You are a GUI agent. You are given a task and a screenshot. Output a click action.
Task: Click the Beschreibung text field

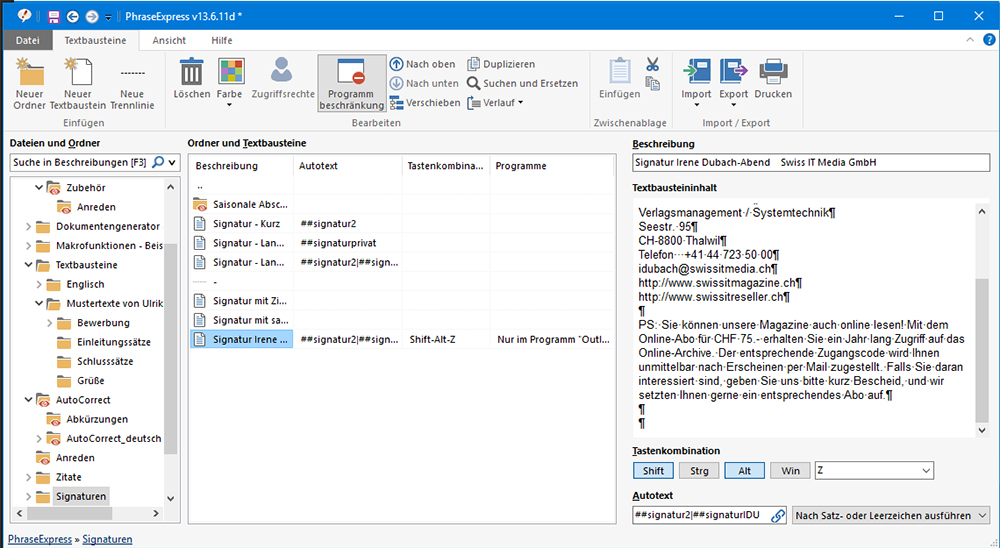coord(811,163)
